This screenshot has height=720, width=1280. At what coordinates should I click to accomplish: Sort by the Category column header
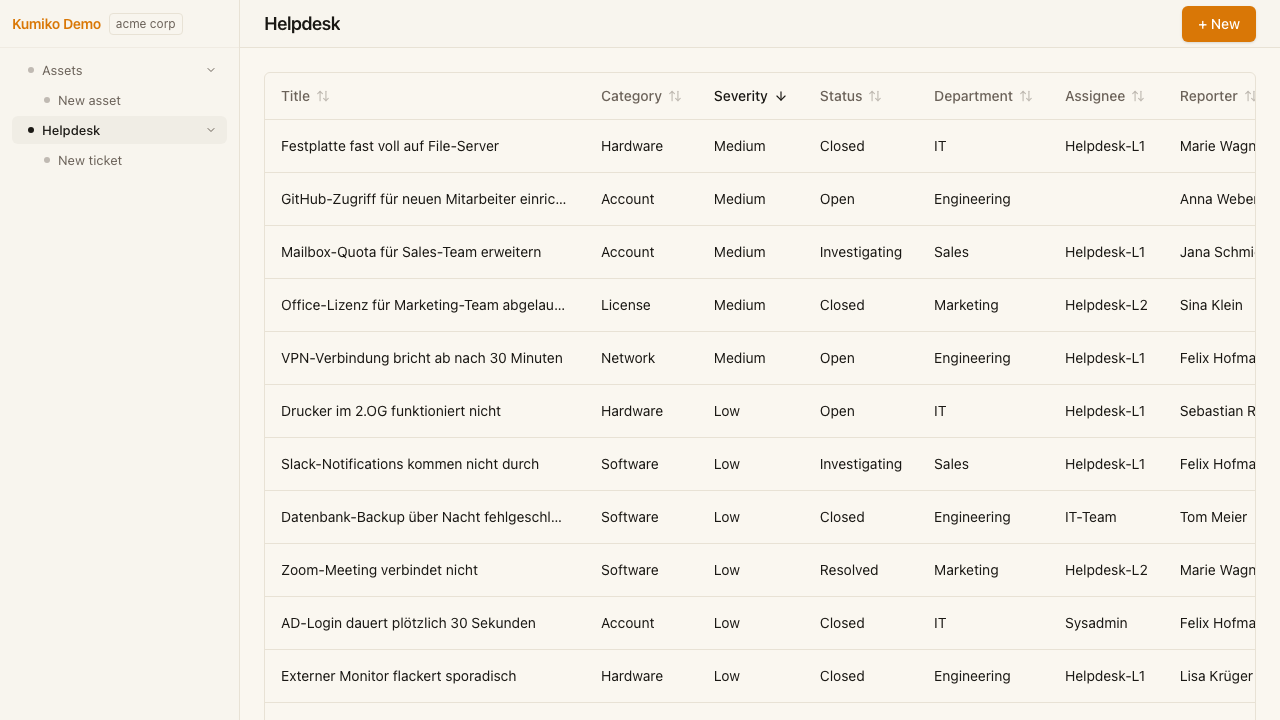click(x=641, y=96)
